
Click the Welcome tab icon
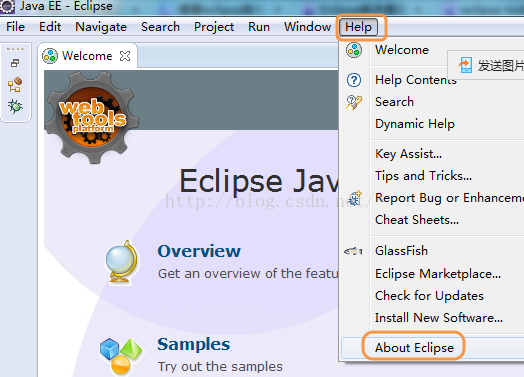50,56
